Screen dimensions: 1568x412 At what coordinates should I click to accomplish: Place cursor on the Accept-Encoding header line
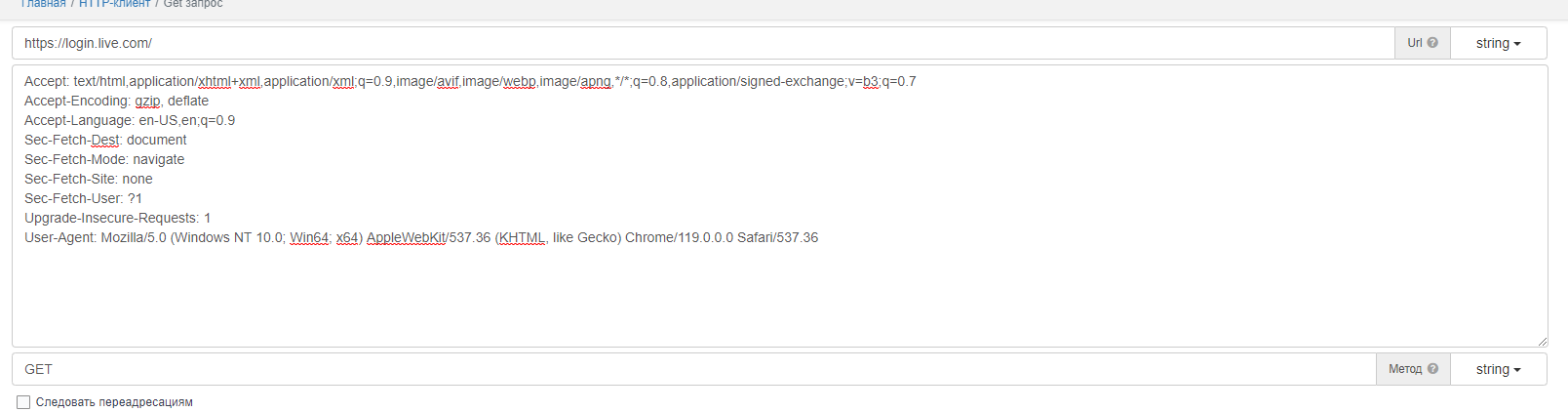[x=116, y=101]
